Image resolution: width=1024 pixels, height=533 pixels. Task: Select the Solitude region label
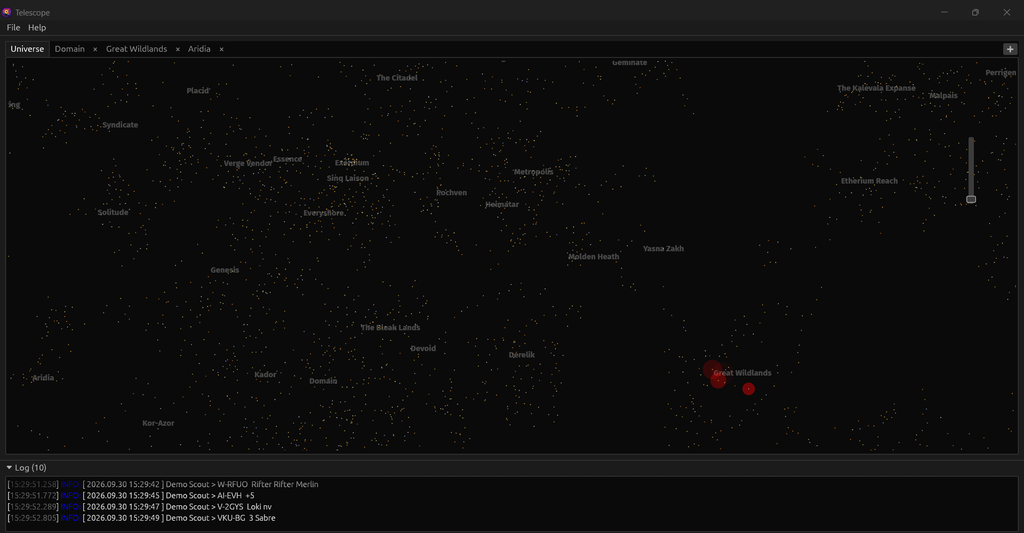113,212
